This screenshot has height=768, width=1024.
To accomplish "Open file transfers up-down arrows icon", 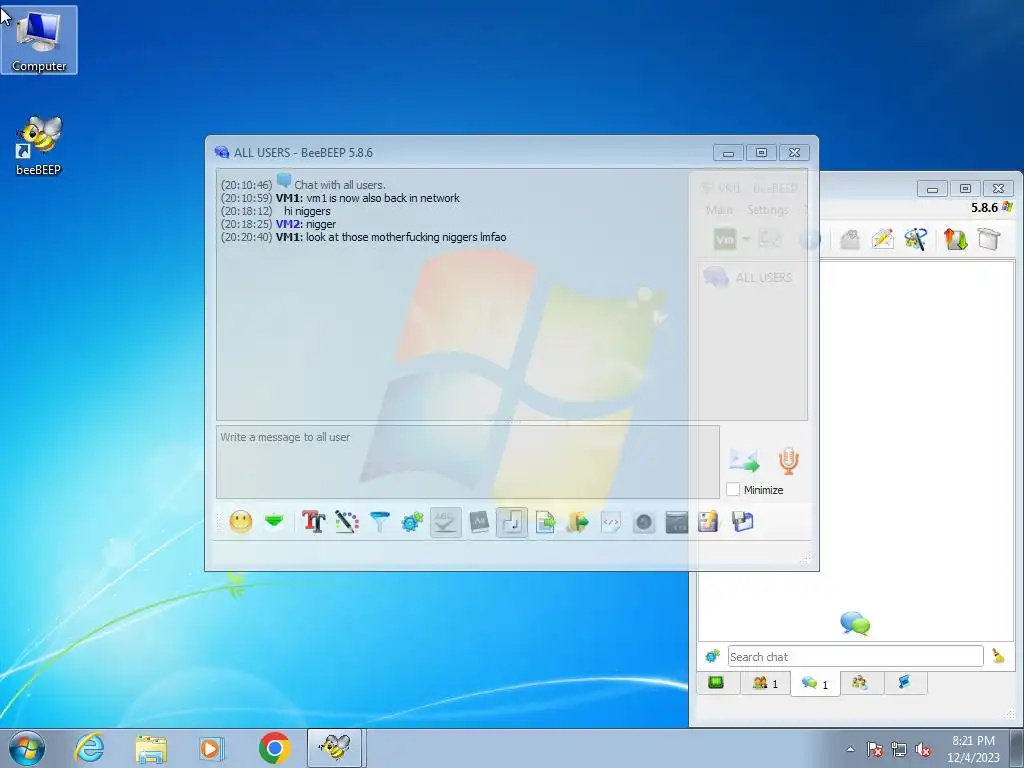I will click(955, 239).
